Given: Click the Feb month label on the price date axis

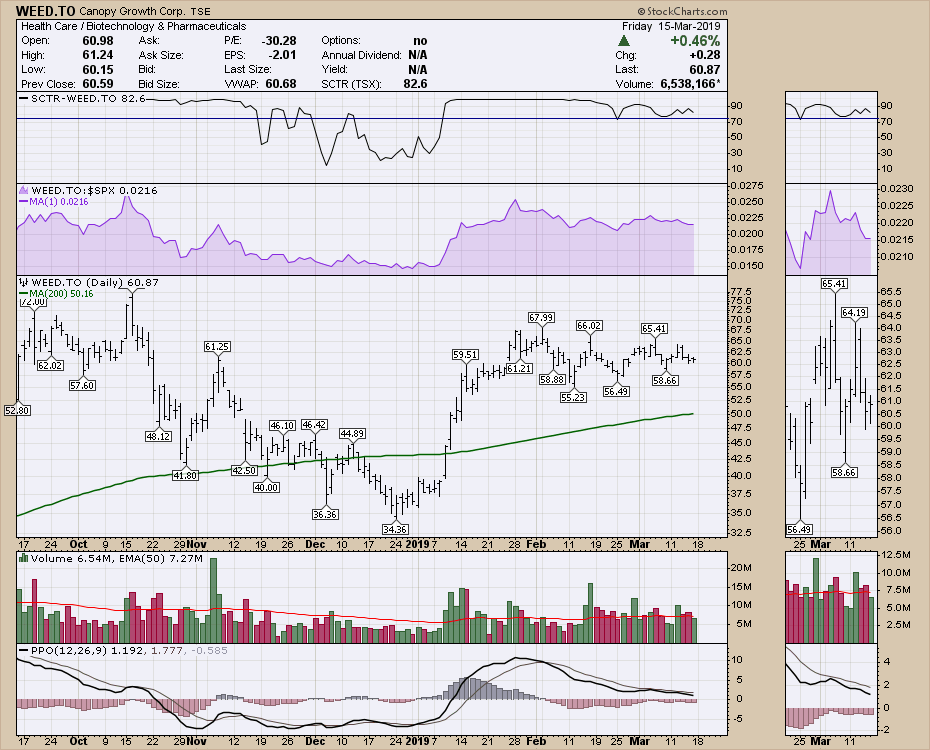Looking at the screenshot, I should tap(536, 544).
